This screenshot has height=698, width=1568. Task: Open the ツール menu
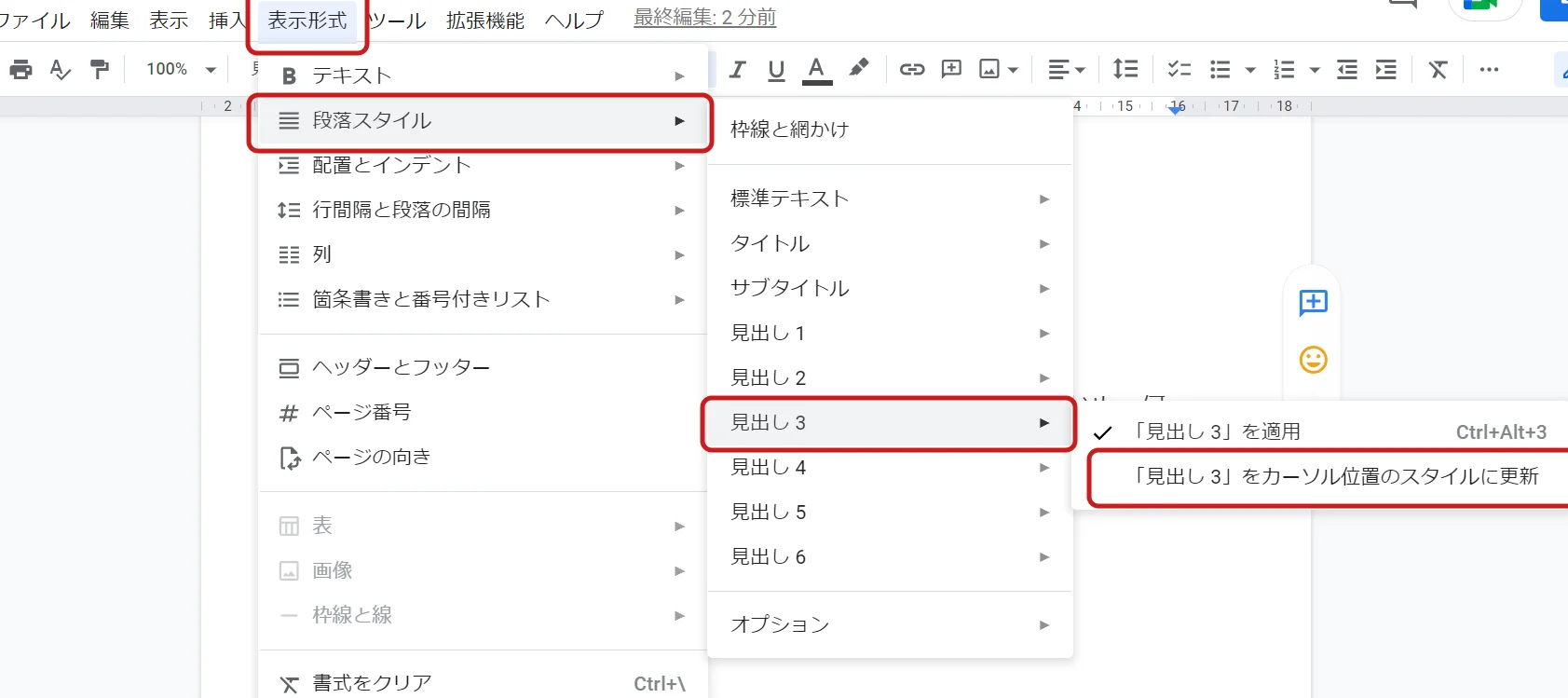[x=398, y=20]
